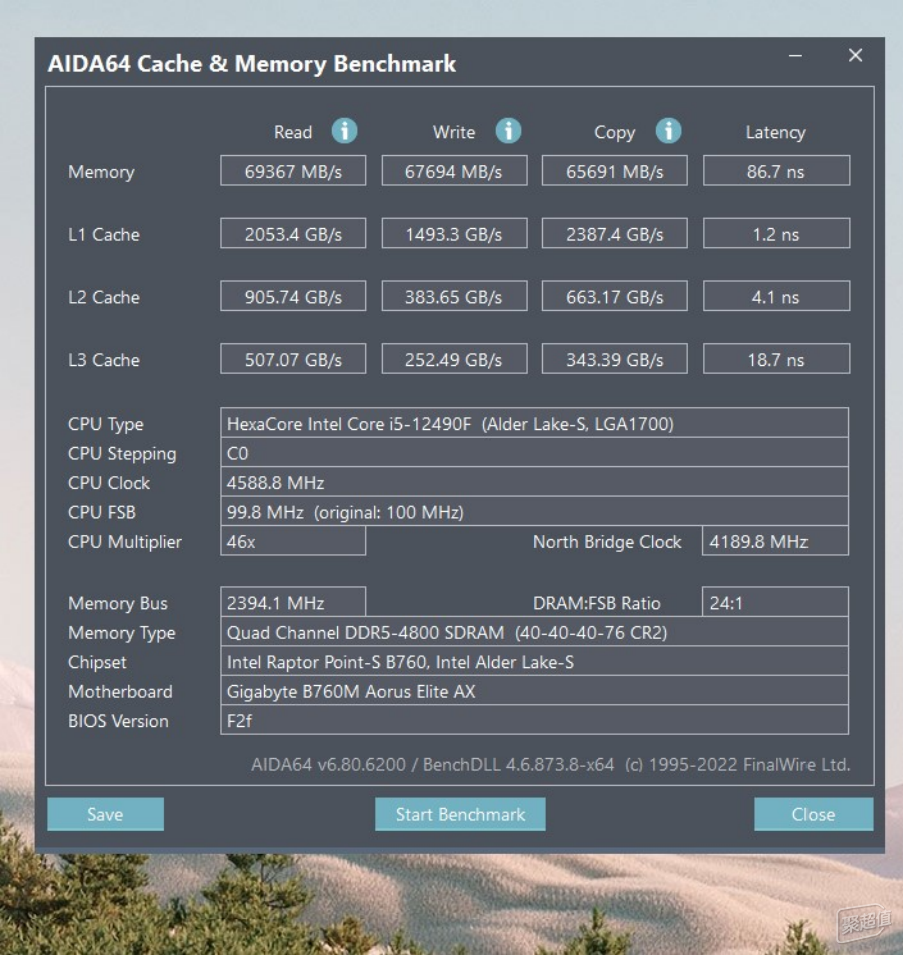The height and width of the screenshot is (955, 903).
Task: Click the CPU Clock label
Action: [108, 483]
